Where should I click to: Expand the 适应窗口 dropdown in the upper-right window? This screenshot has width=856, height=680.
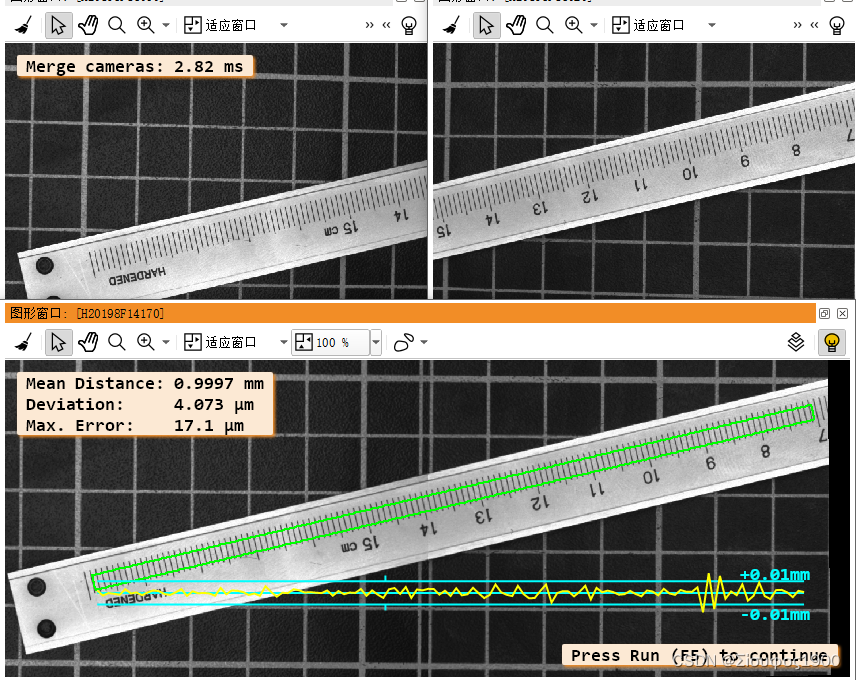(712, 25)
